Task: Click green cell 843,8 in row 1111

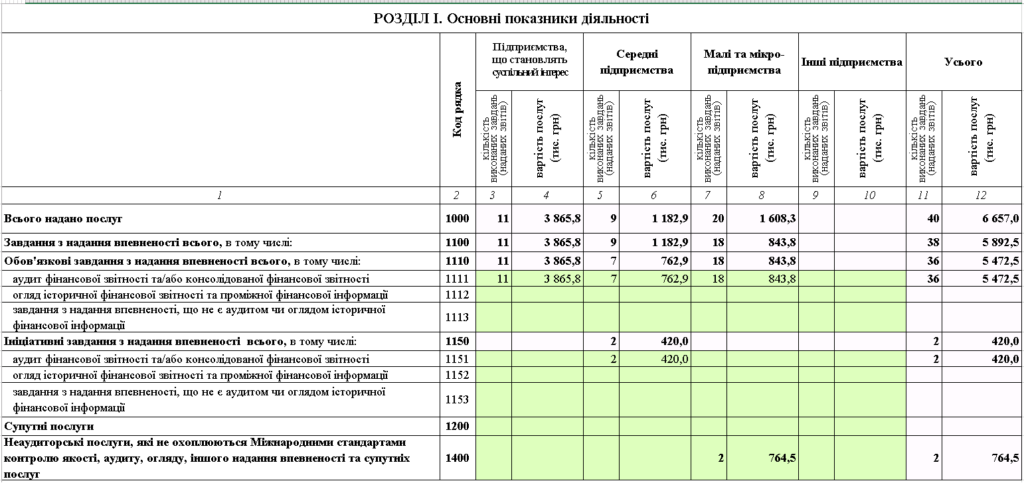Action: tap(763, 279)
